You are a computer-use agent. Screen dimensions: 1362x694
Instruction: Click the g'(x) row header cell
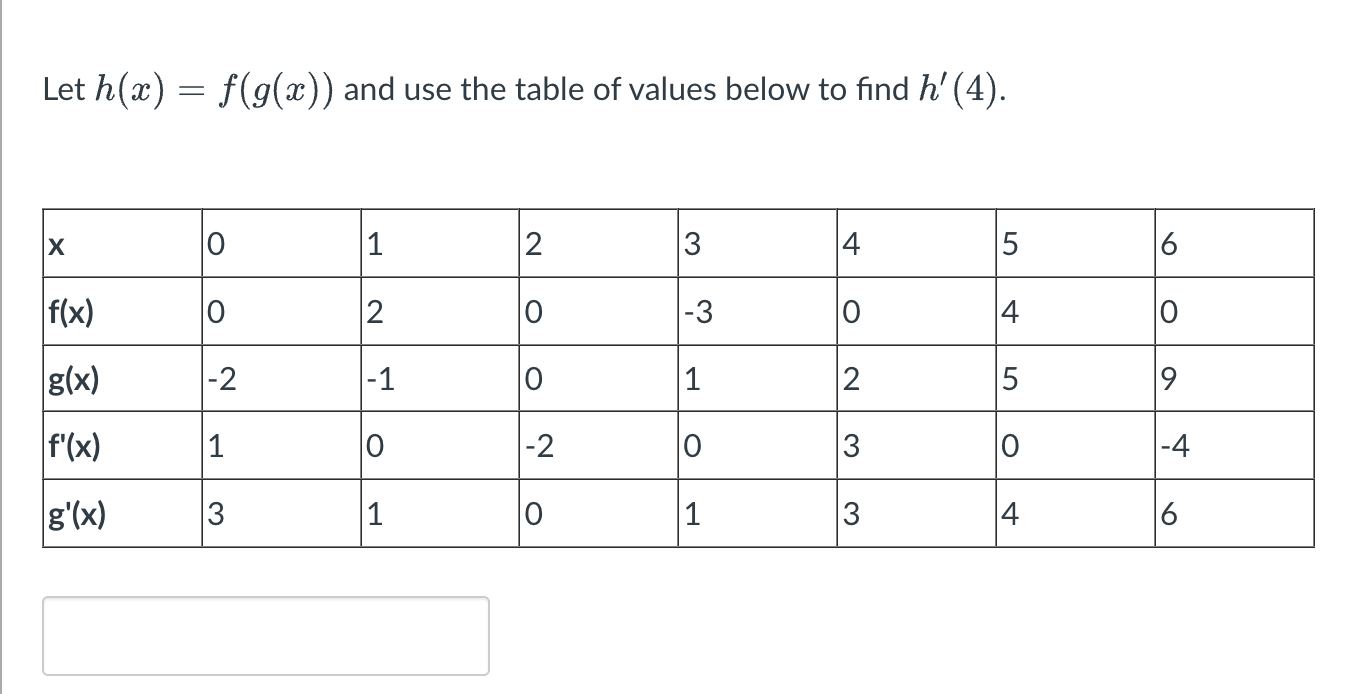pyautogui.click(x=73, y=514)
